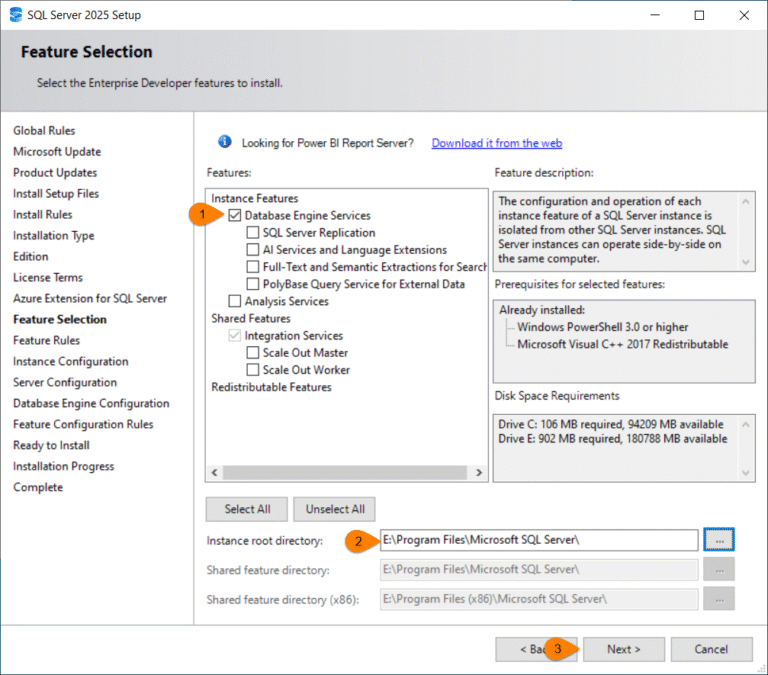Viewport: 768px width, 675px height.
Task: Select the Feature Rules step
Action: 47,340
